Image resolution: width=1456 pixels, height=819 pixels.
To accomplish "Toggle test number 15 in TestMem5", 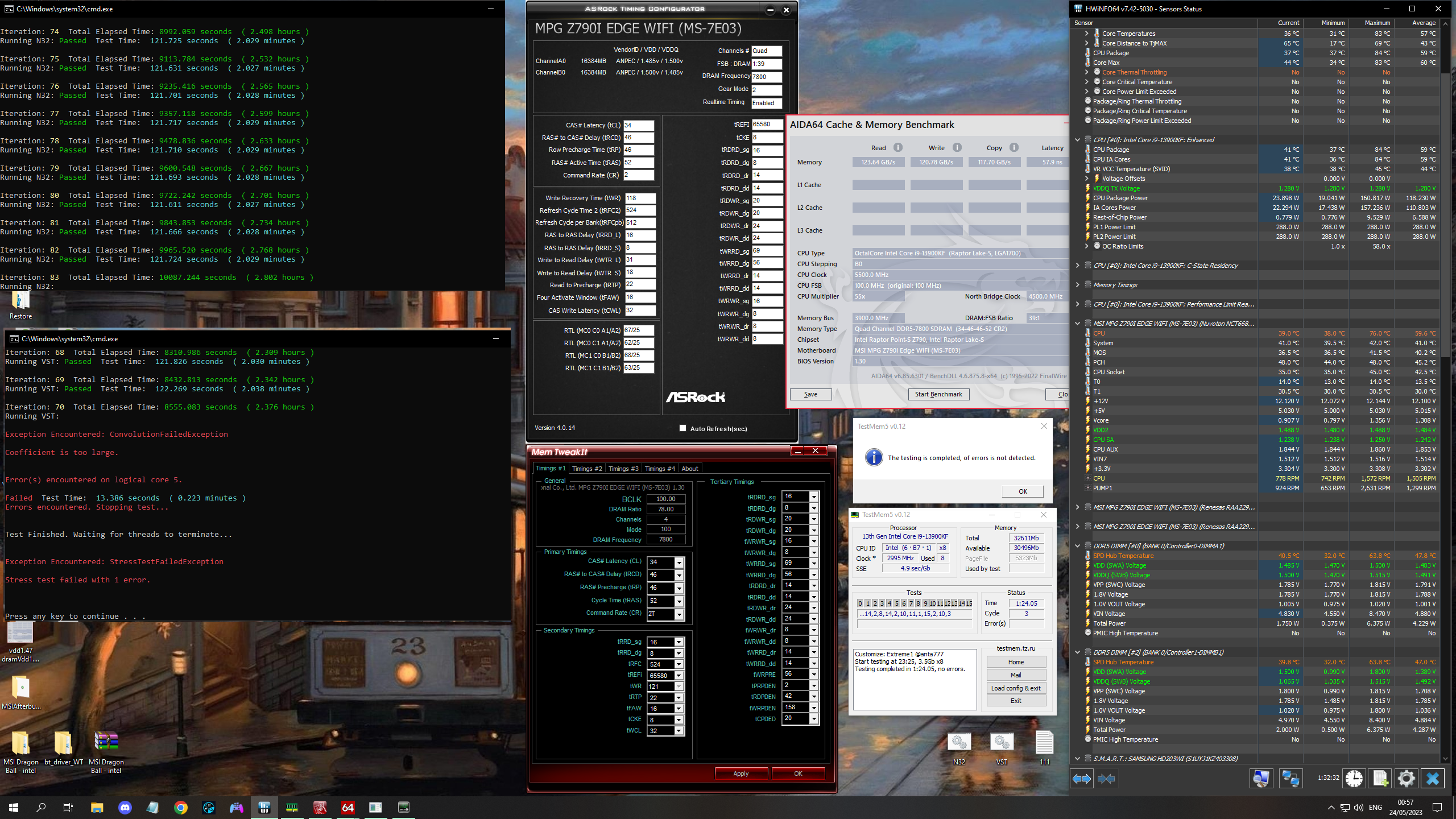I will click(x=969, y=603).
